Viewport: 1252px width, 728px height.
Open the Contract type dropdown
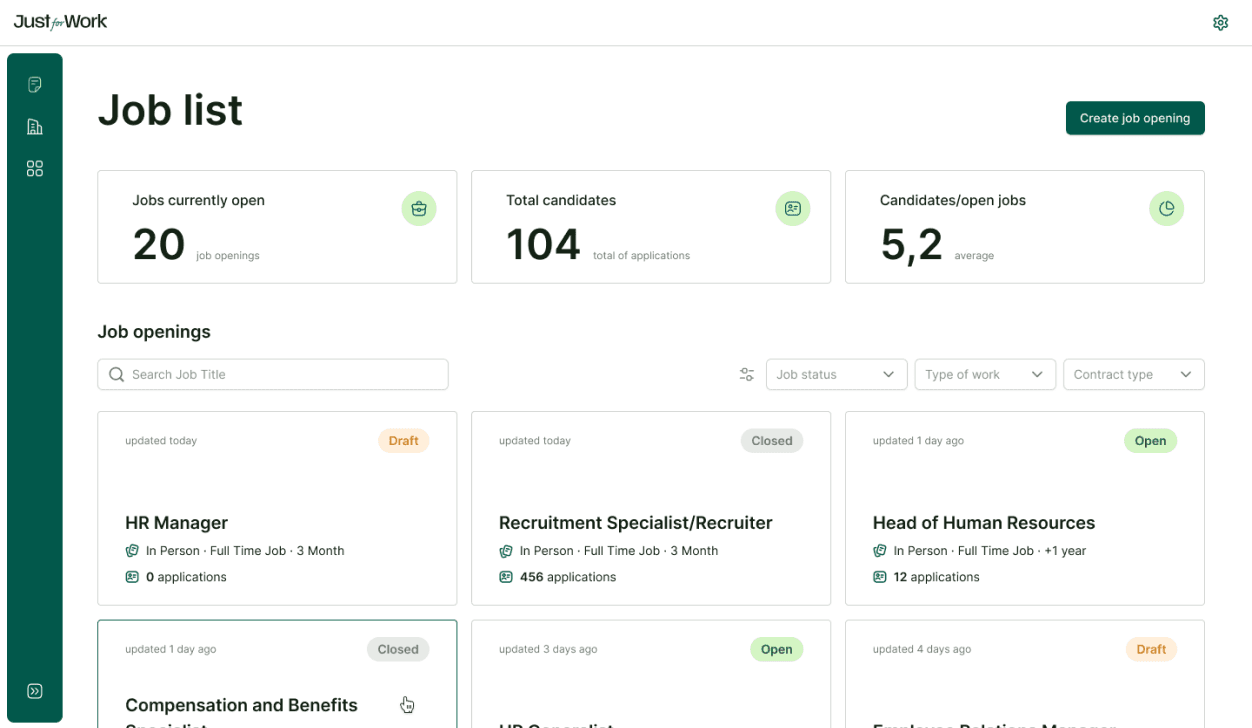tap(1134, 374)
